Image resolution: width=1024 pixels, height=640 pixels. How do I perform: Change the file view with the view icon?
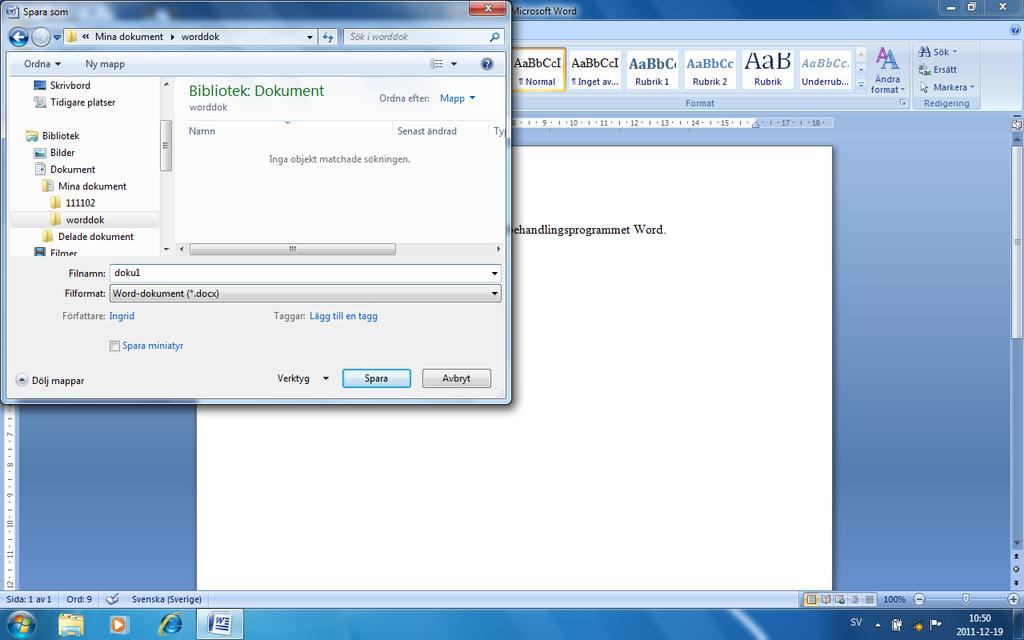coord(436,64)
